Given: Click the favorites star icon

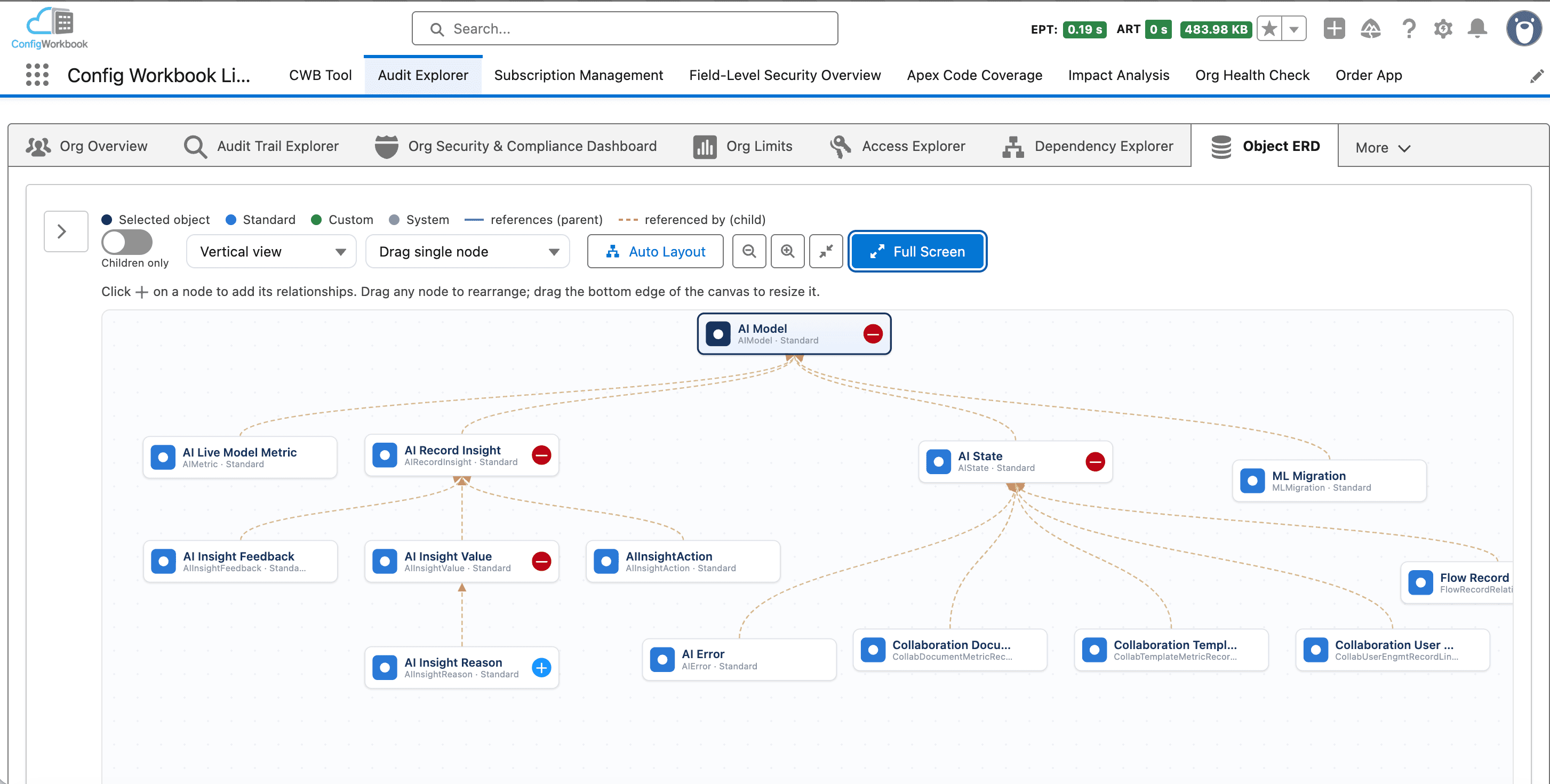Looking at the screenshot, I should pos(1269,29).
